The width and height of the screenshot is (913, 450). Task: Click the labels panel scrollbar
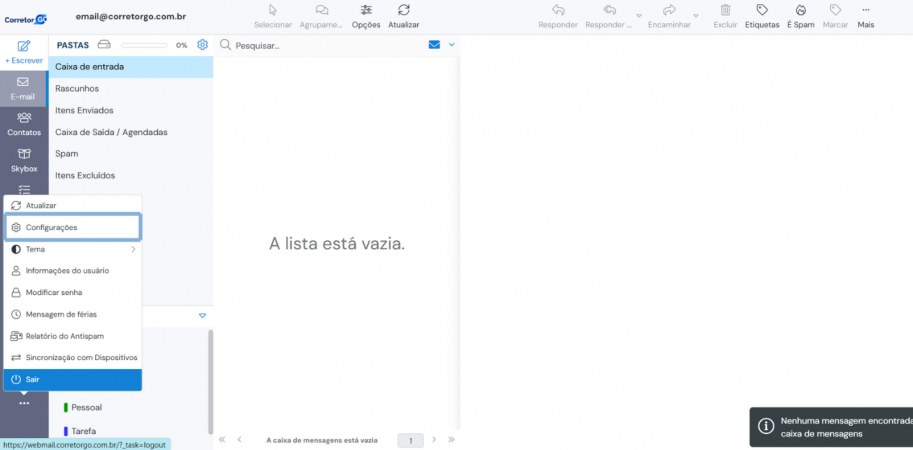click(x=210, y=381)
